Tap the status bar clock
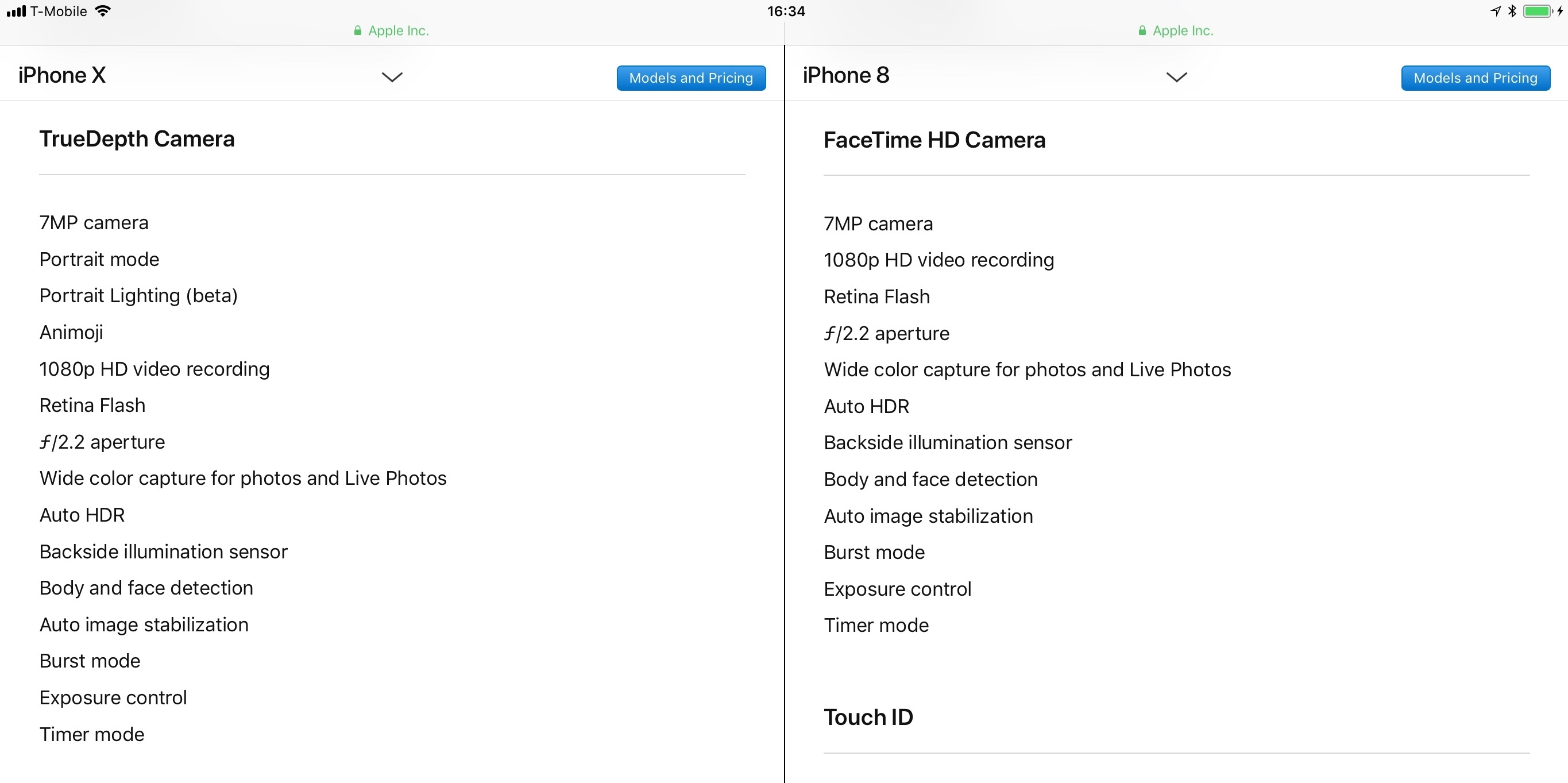Viewport: 1568px width, 783px height. [x=786, y=11]
